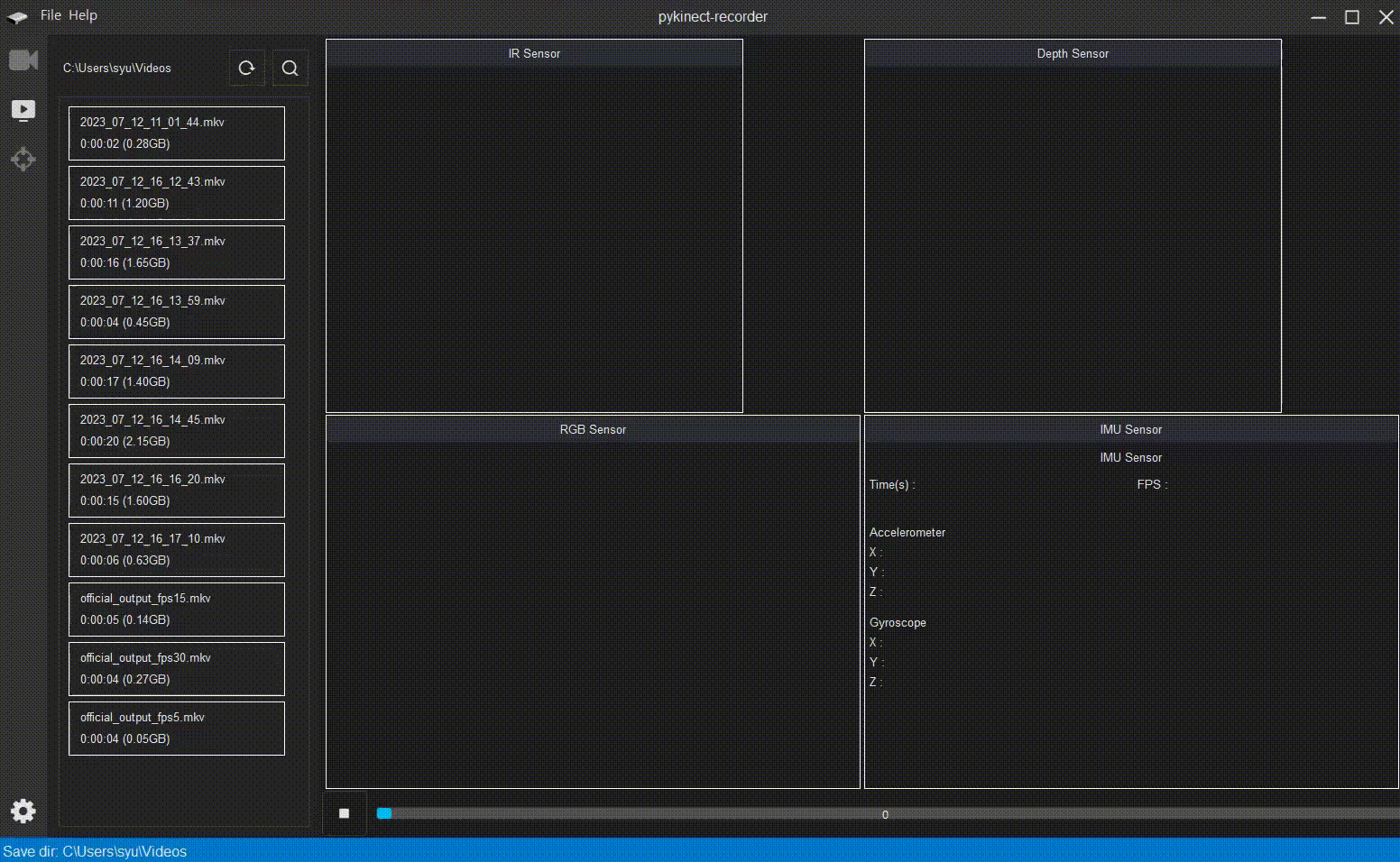Click the playback progress slider track
The image size is (1400, 862).
[884, 814]
